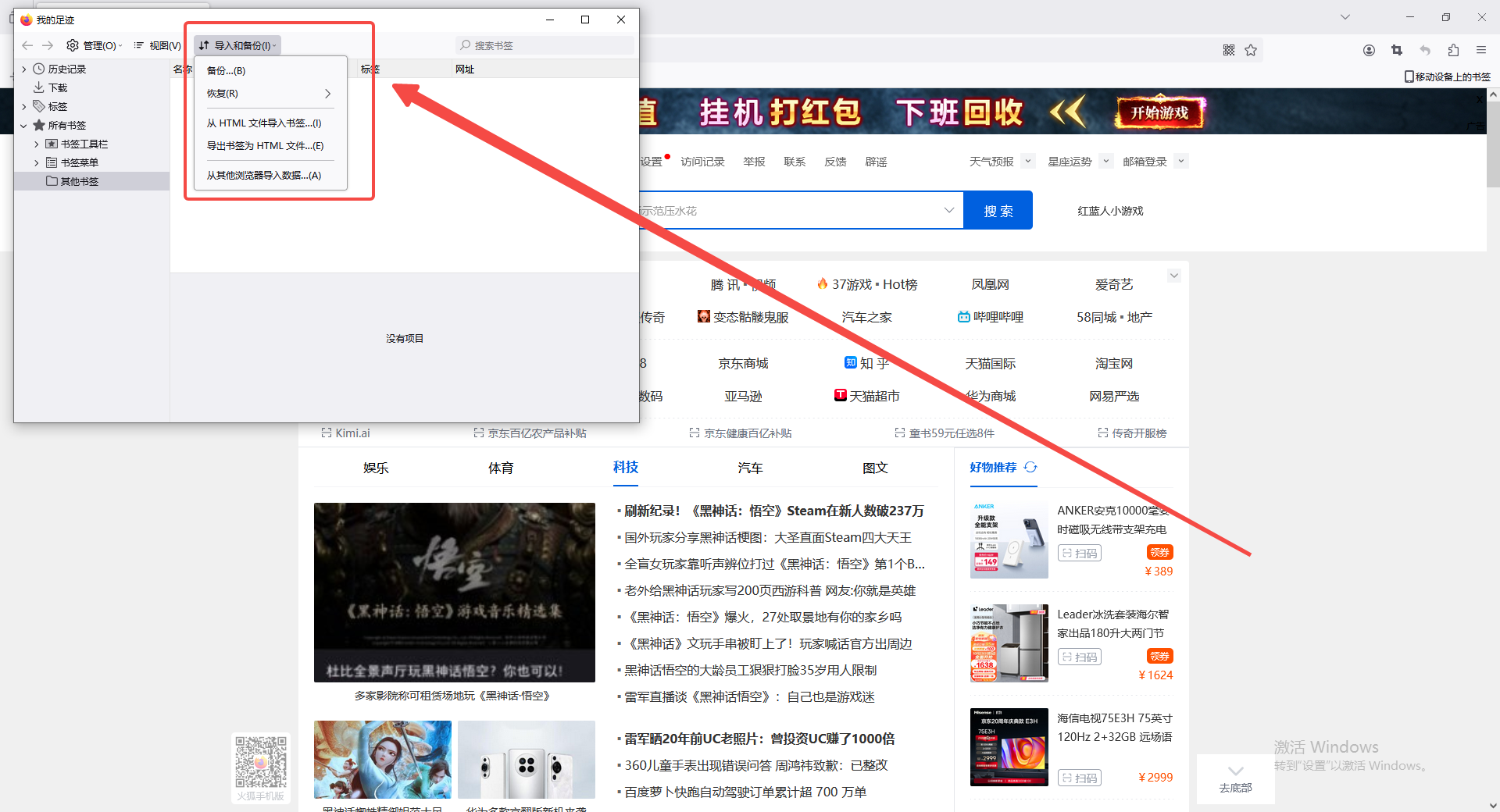
Task: Open the 37游戏 Hot榜 link
Action: pos(867,284)
